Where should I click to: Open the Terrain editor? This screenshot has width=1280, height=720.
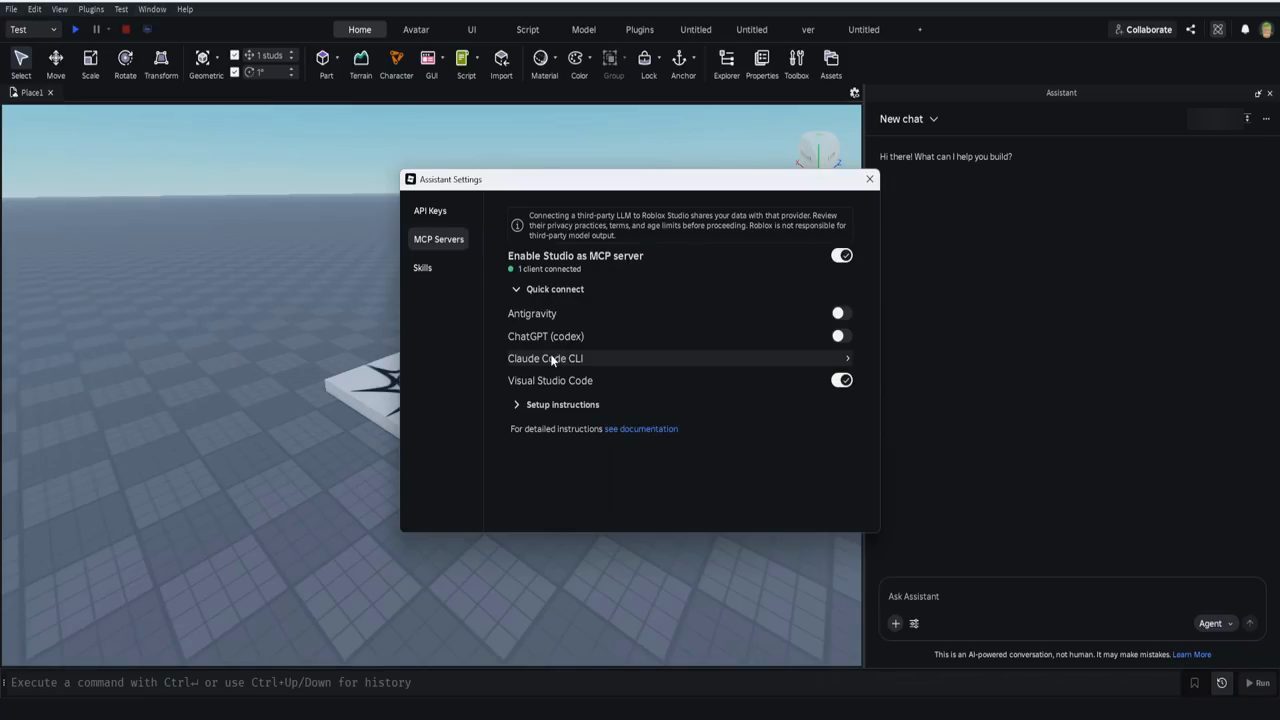[x=361, y=64]
